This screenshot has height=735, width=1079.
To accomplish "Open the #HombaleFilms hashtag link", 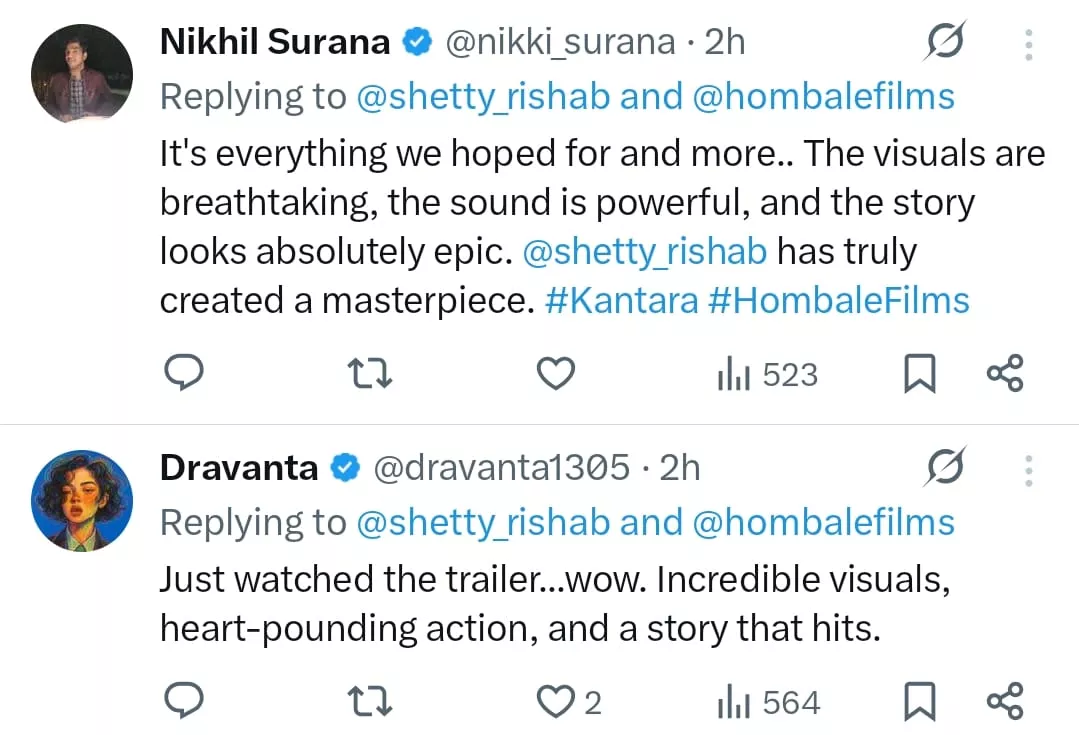I will [x=838, y=300].
